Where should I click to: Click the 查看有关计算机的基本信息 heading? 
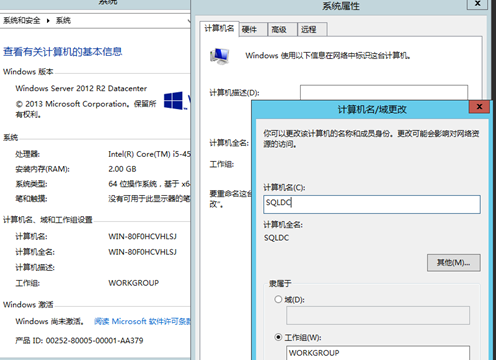pos(63,52)
